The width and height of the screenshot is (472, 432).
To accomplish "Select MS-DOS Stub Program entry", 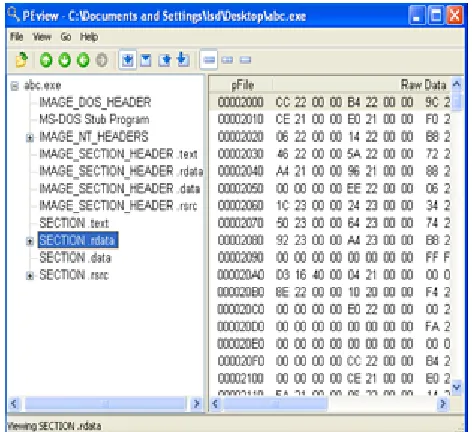I will [94, 119].
